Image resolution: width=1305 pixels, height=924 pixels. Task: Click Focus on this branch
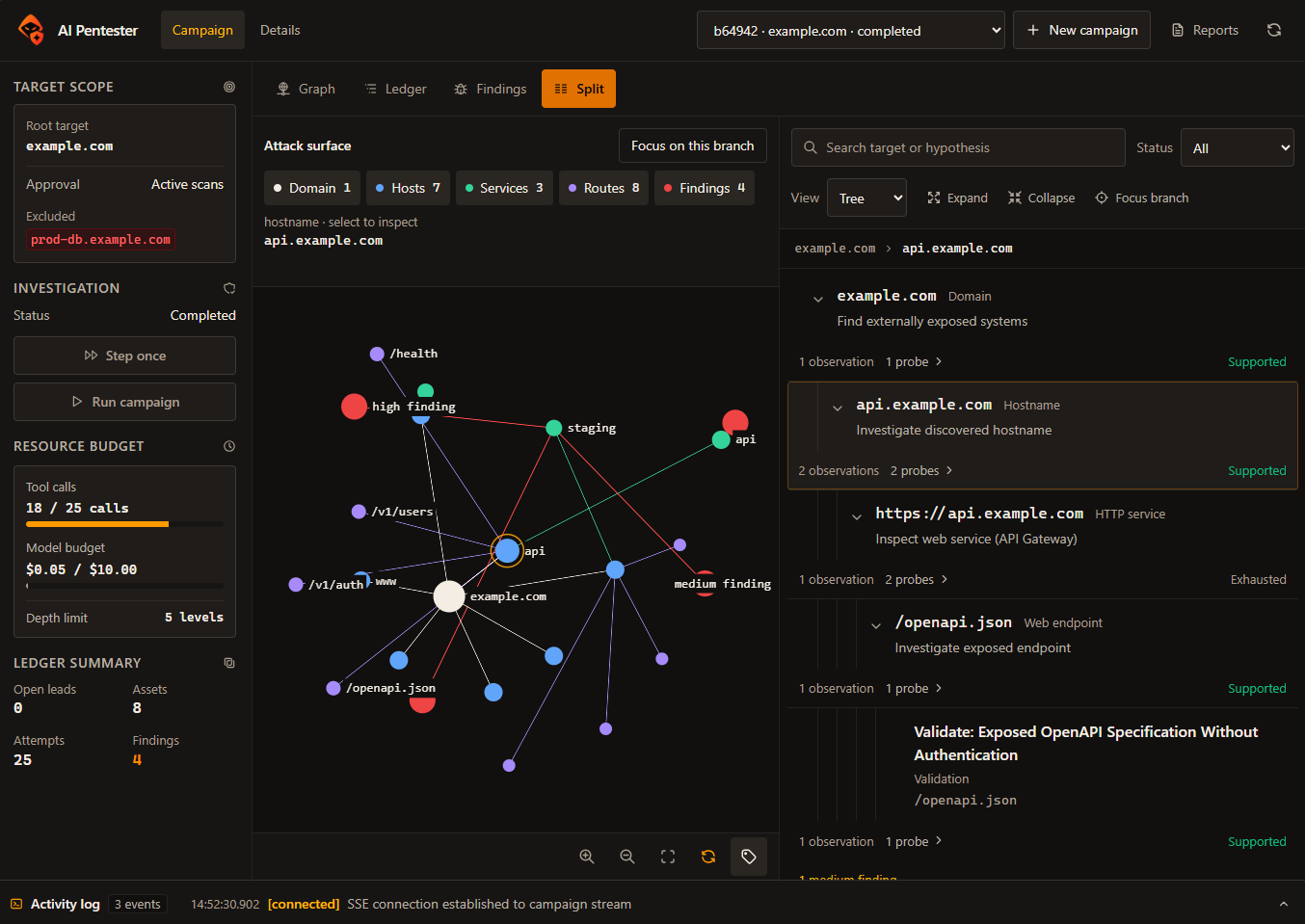(693, 145)
